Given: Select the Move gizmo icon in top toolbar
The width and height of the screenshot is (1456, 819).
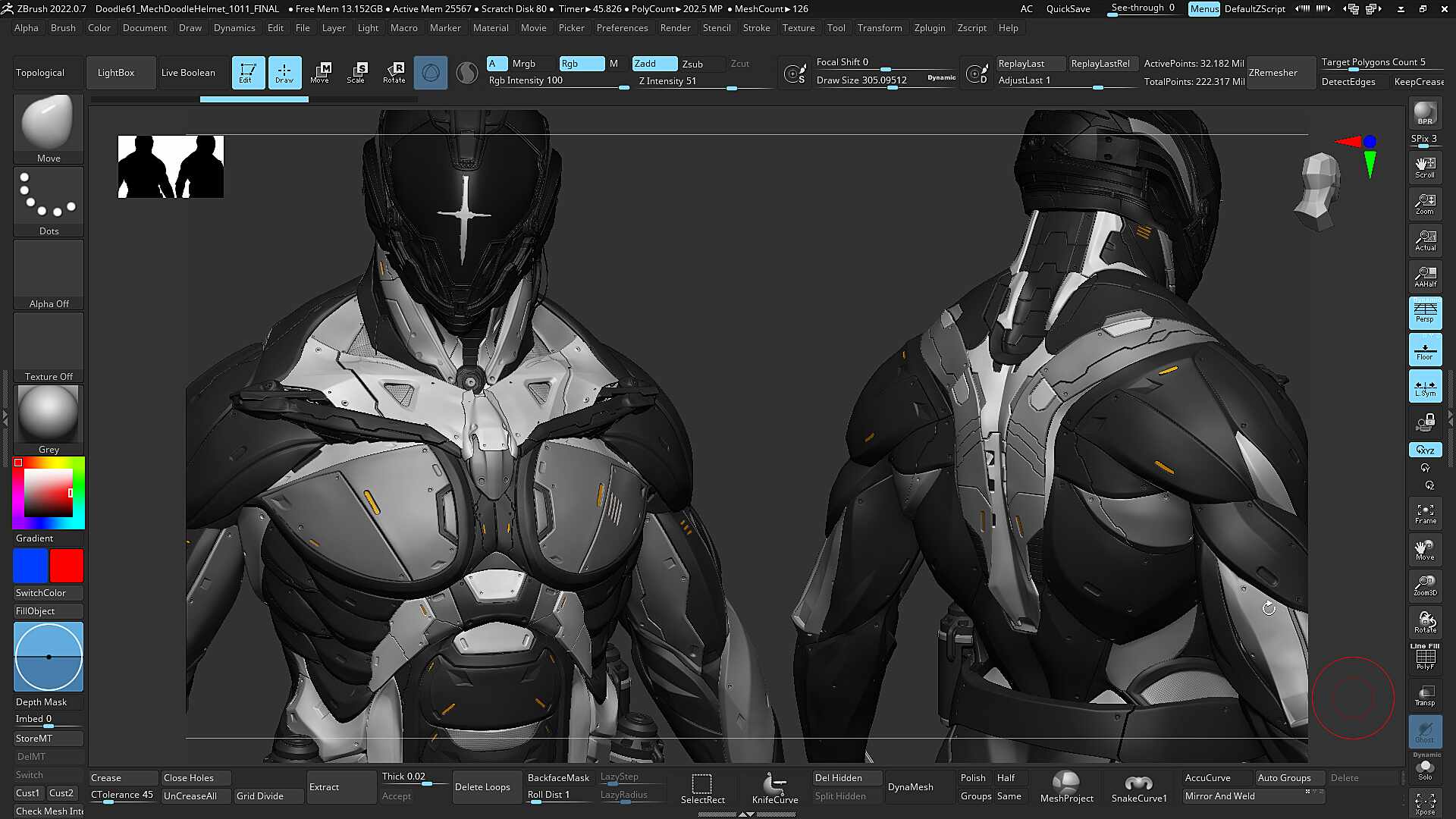Looking at the screenshot, I should tap(320, 73).
